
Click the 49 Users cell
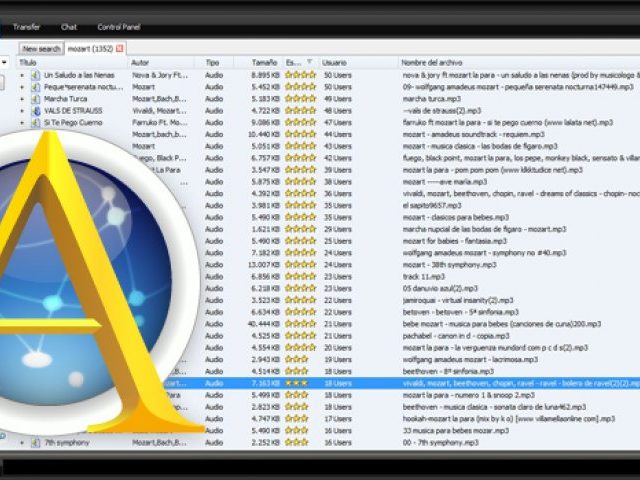tap(338, 99)
